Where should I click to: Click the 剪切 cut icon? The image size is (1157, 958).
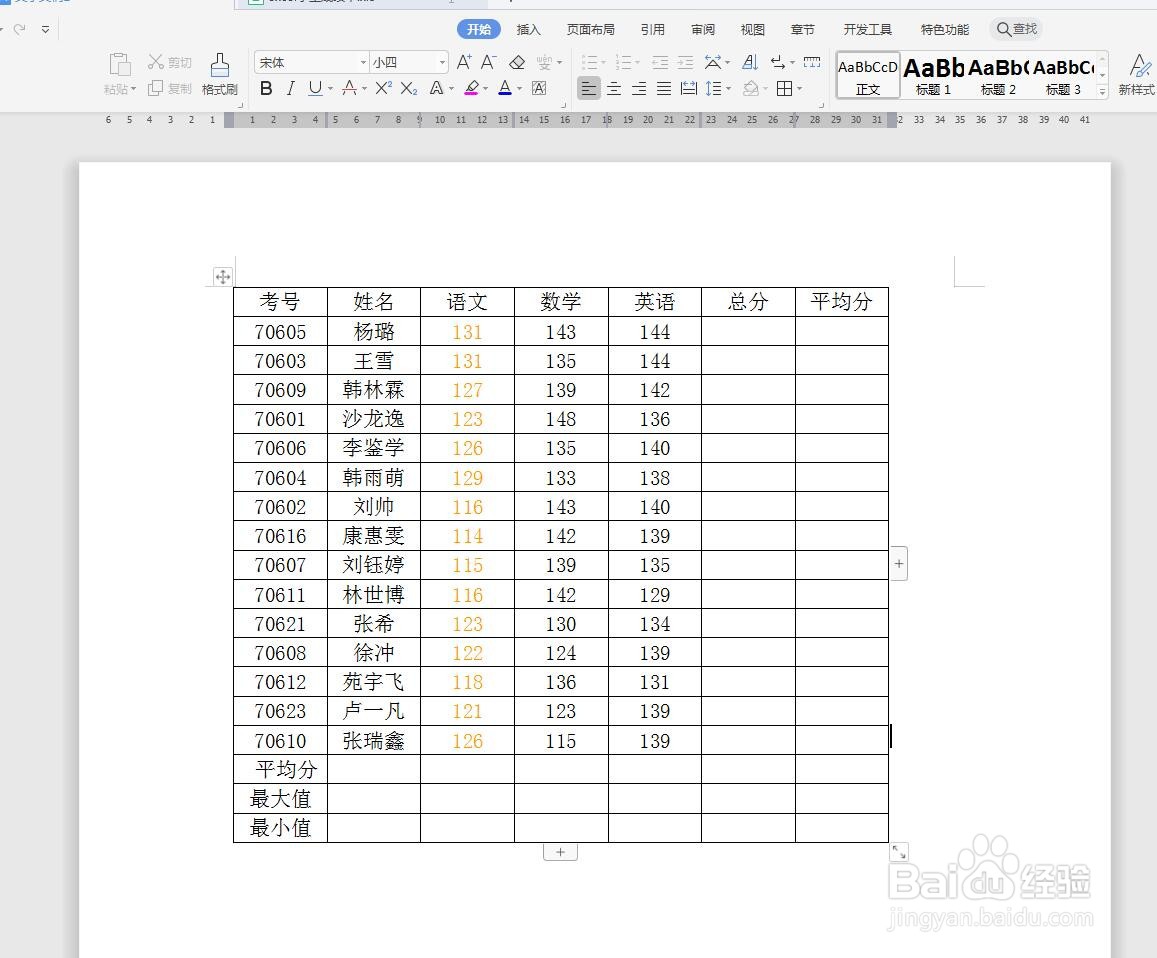pos(170,61)
